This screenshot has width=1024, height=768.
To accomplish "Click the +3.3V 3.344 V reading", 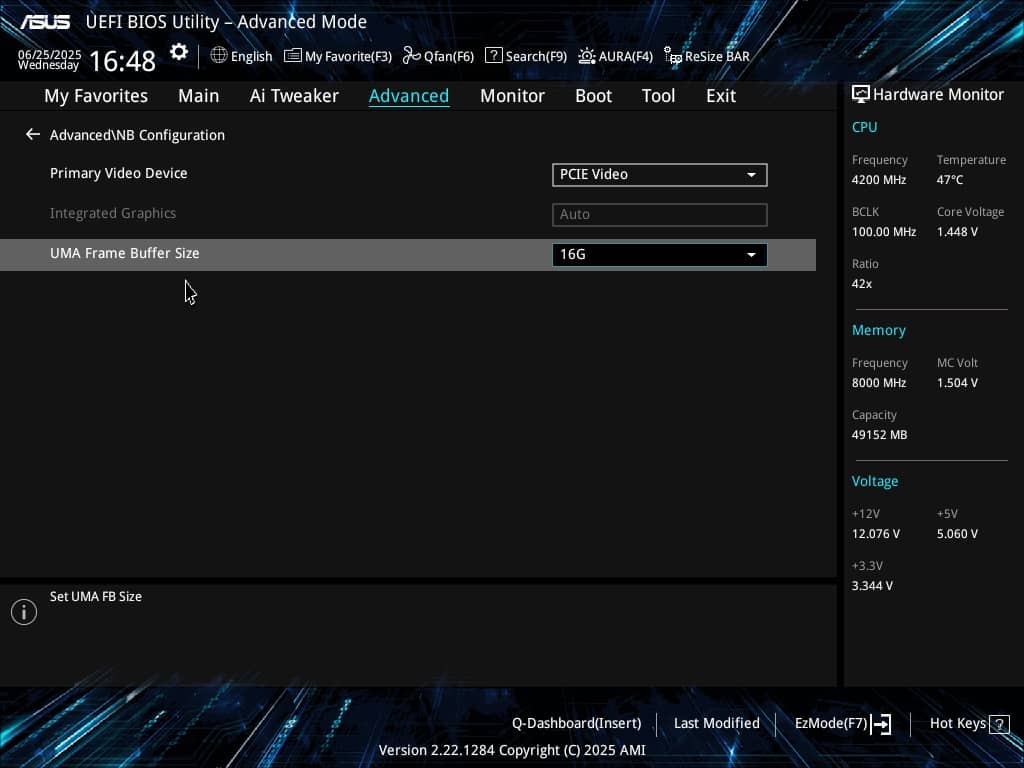I will pyautogui.click(x=872, y=586).
